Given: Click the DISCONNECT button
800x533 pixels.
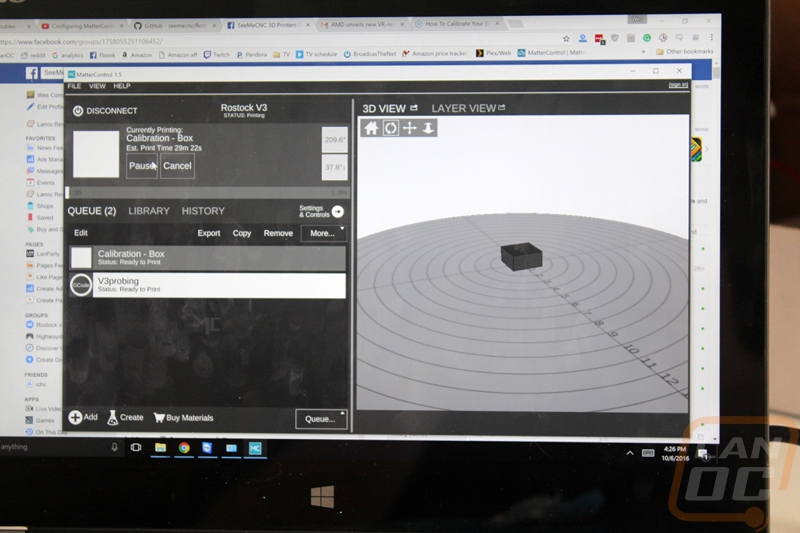Looking at the screenshot, I should point(105,111).
